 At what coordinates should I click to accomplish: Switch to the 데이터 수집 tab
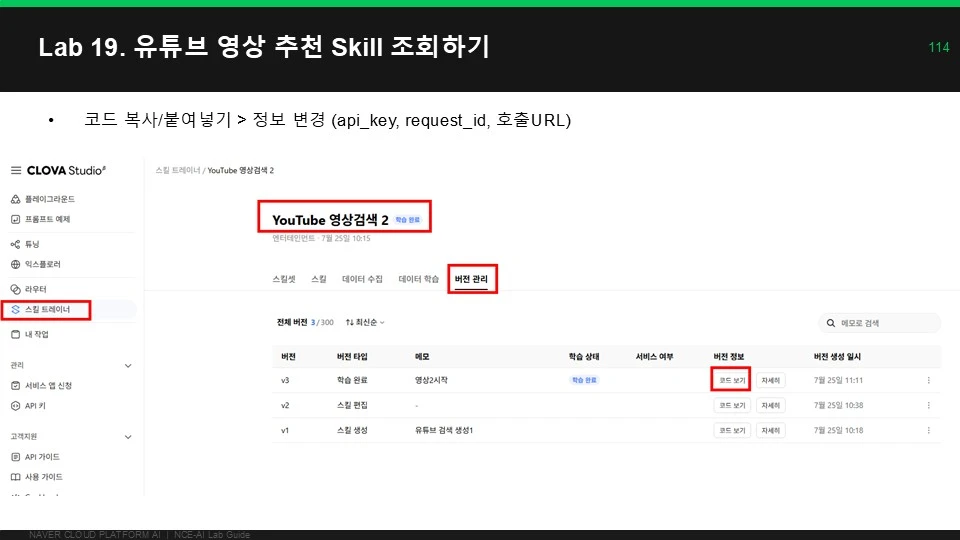pyautogui.click(x=362, y=279)
